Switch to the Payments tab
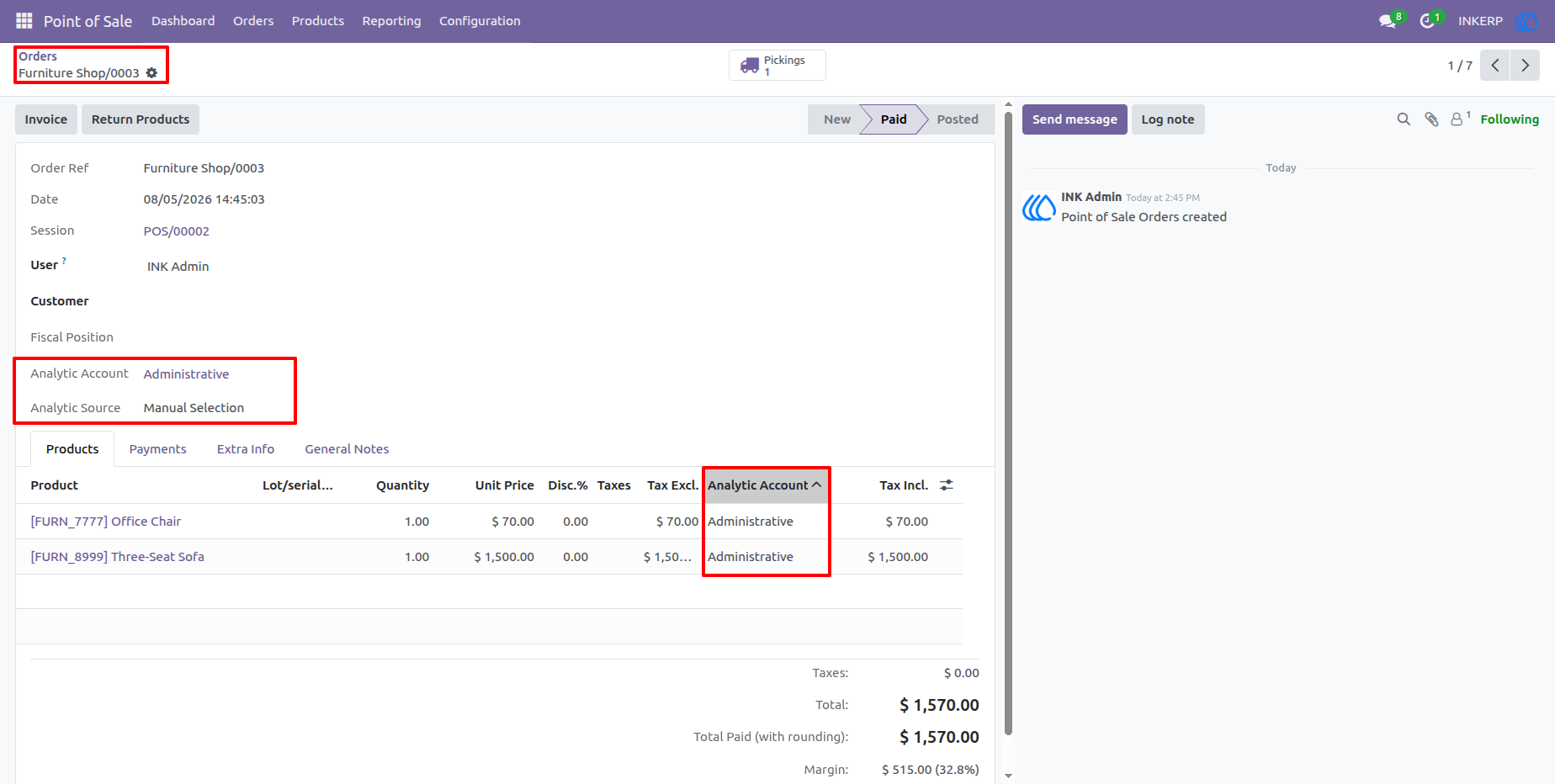This screenshot has width=1555, height=784. coord(157,449)
